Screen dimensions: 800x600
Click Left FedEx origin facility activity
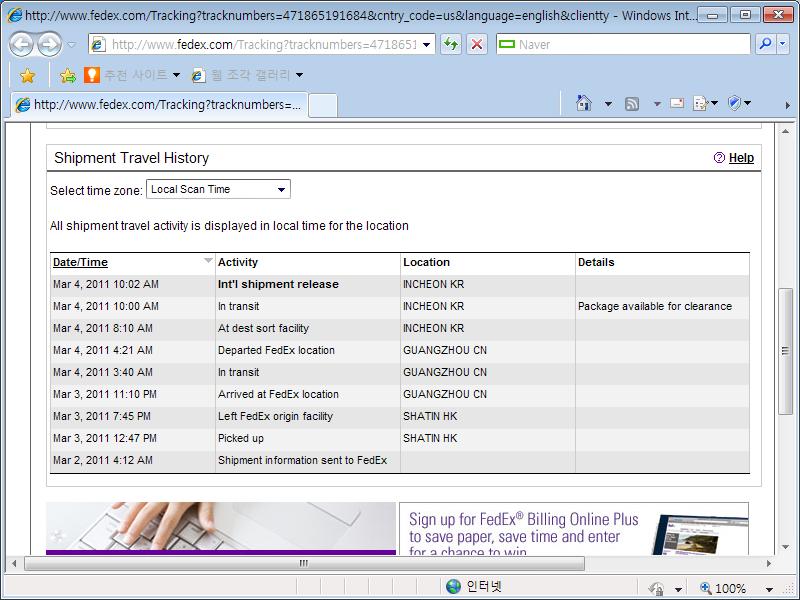[275, 416]
